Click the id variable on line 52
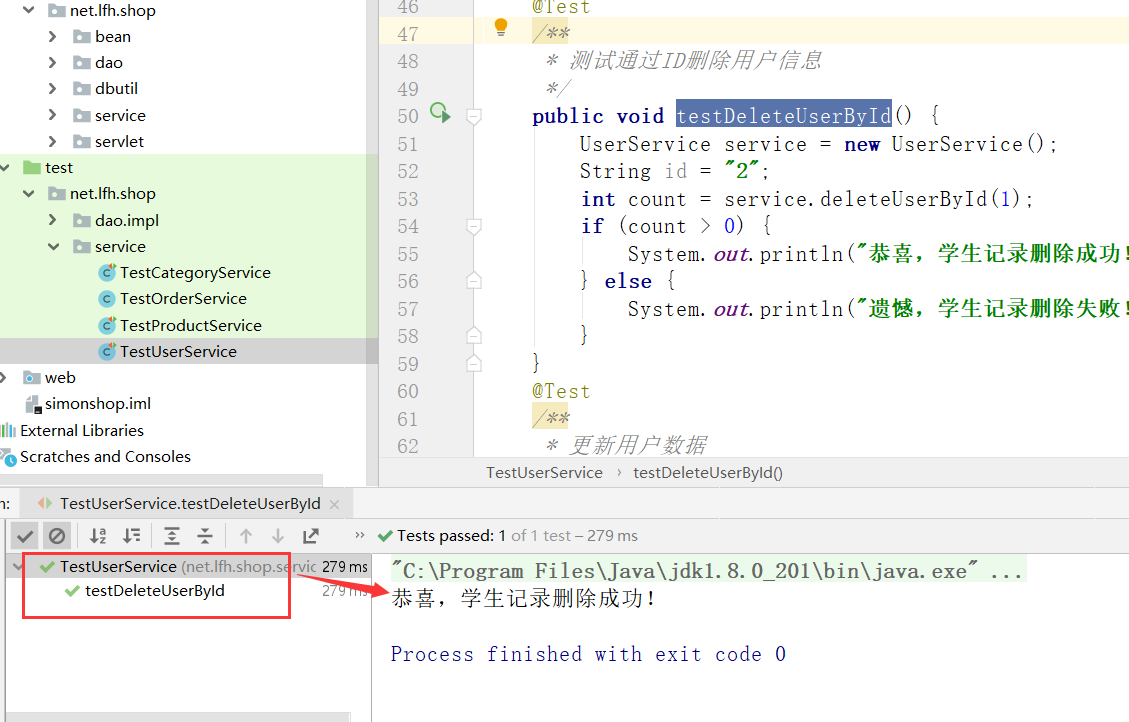Image resolution: width=1129 pixels, height=722 pixels. click(x=675, y=171)
